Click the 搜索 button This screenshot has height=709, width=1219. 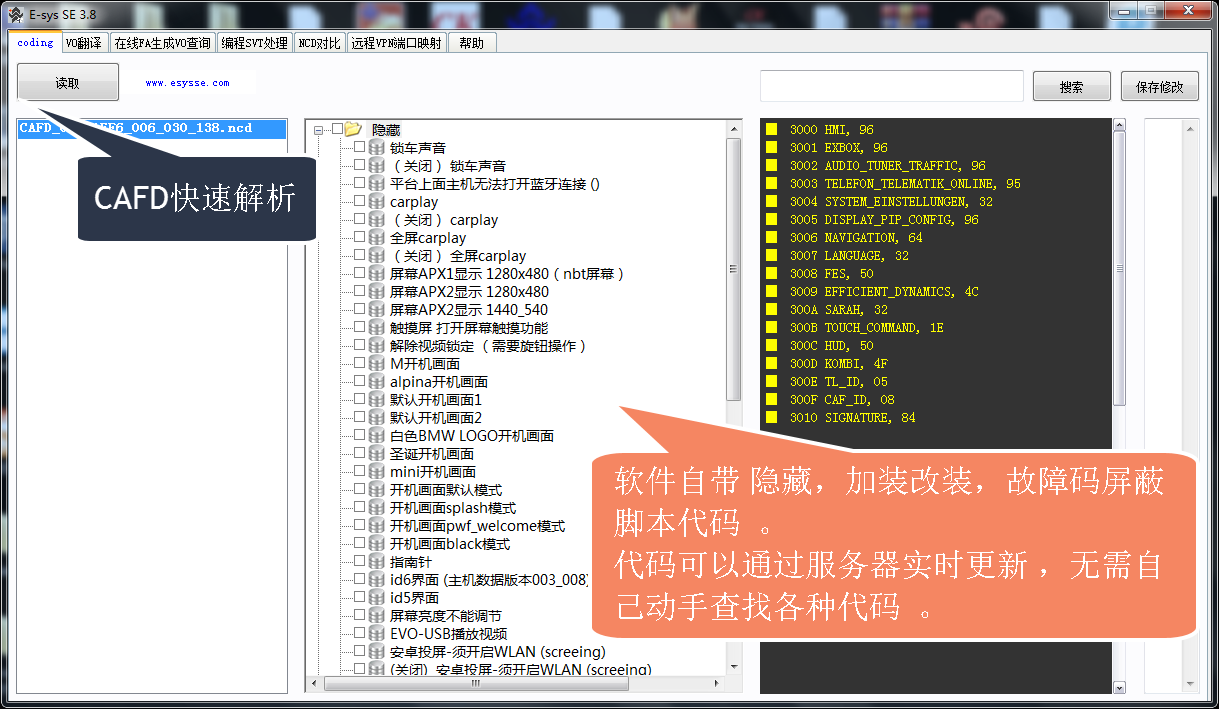tap(1072, 87)
